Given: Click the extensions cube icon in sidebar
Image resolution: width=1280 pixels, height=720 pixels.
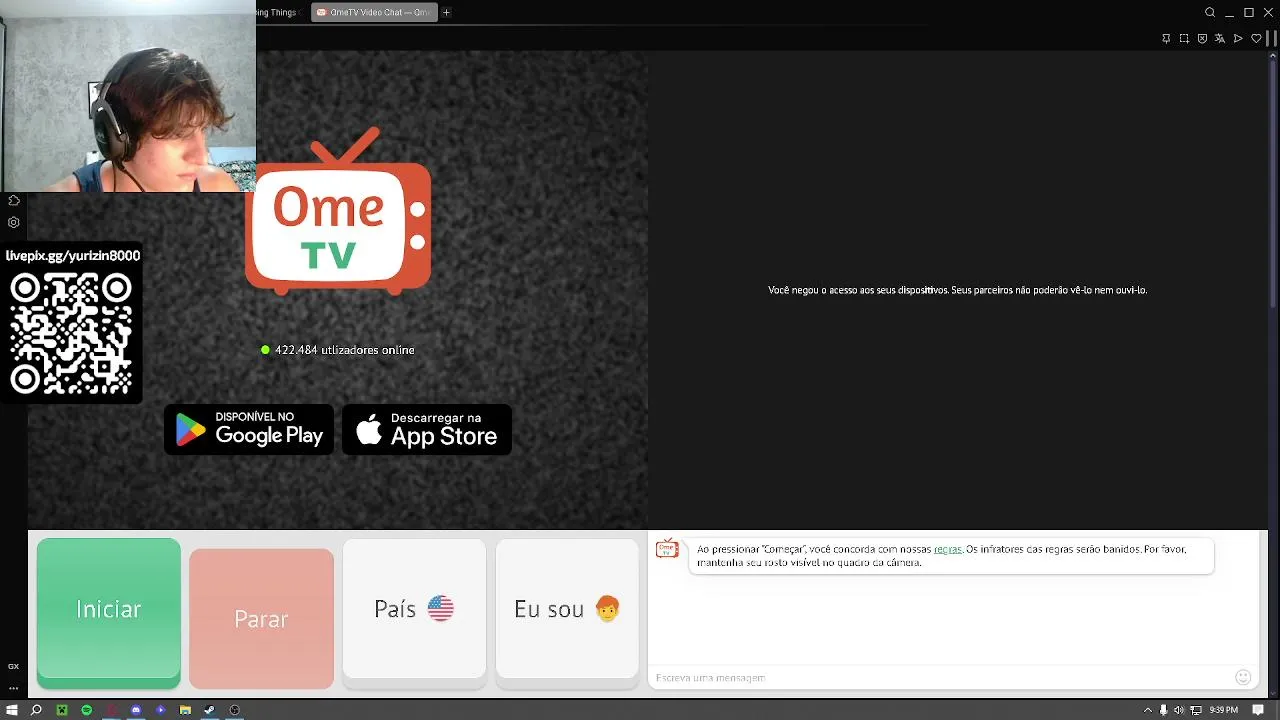Looking at the screenshot, I should (13, 201).
